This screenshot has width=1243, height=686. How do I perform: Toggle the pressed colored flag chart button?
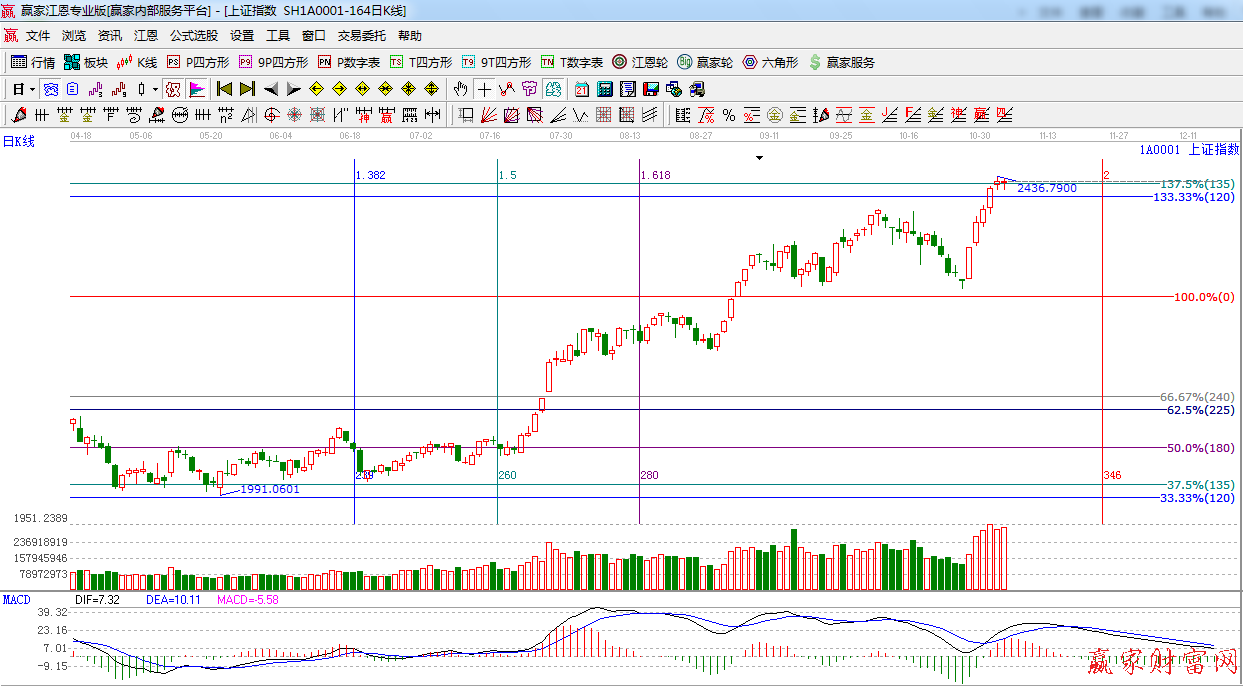(197, 89)
